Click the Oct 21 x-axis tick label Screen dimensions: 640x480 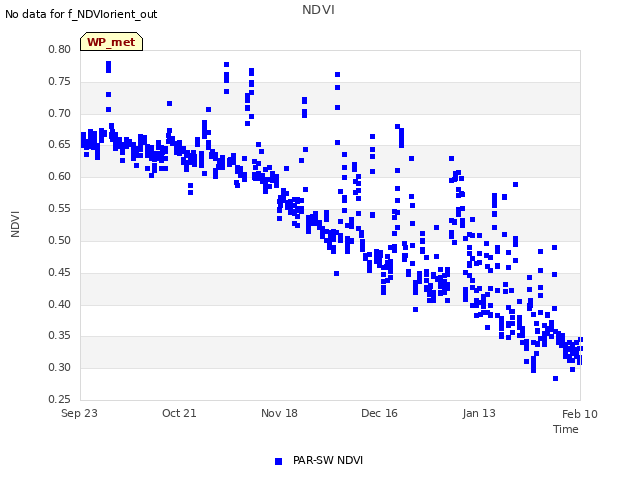click(x=179, y=413)
